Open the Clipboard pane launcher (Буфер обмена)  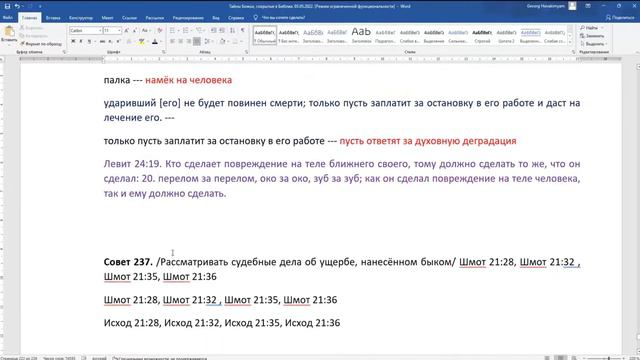[x=64, y=52]
